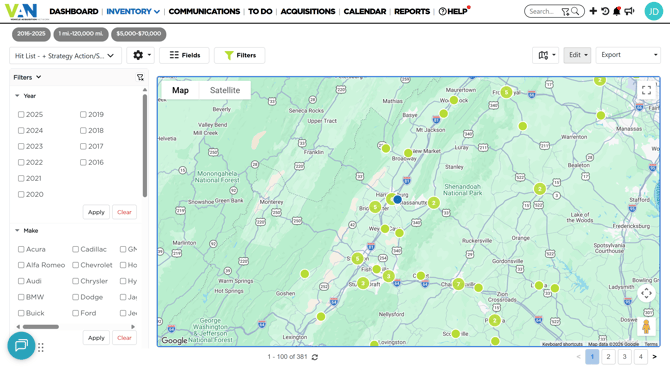This screenshot has width=670, height=367.
Task: Open To Do section
Action: click(x=260, y=12)
